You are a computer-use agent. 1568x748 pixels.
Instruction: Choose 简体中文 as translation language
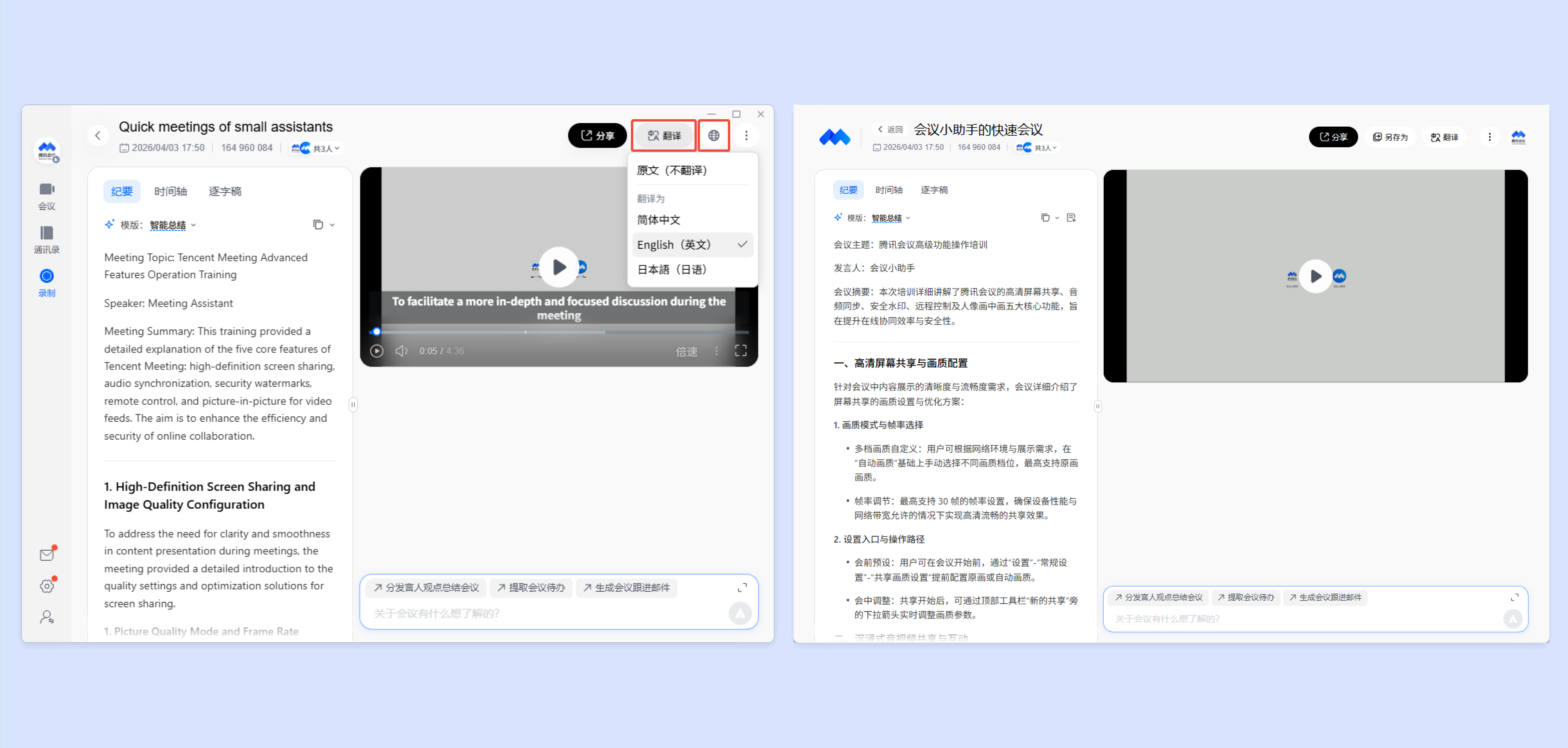[x=659, y=220]
